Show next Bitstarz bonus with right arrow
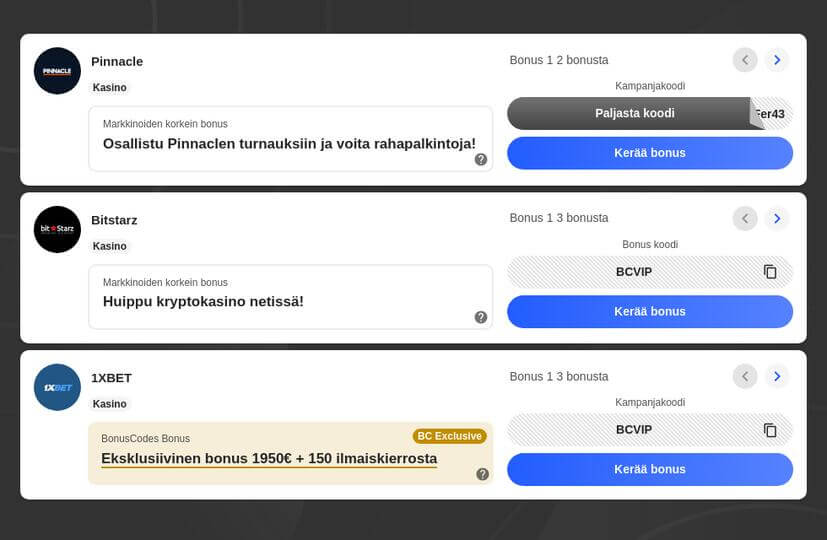The image size is (827, 540). 777,218
